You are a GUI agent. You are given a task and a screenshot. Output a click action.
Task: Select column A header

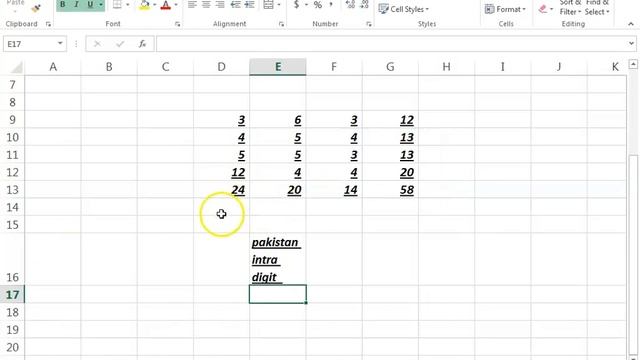(53, 67)
